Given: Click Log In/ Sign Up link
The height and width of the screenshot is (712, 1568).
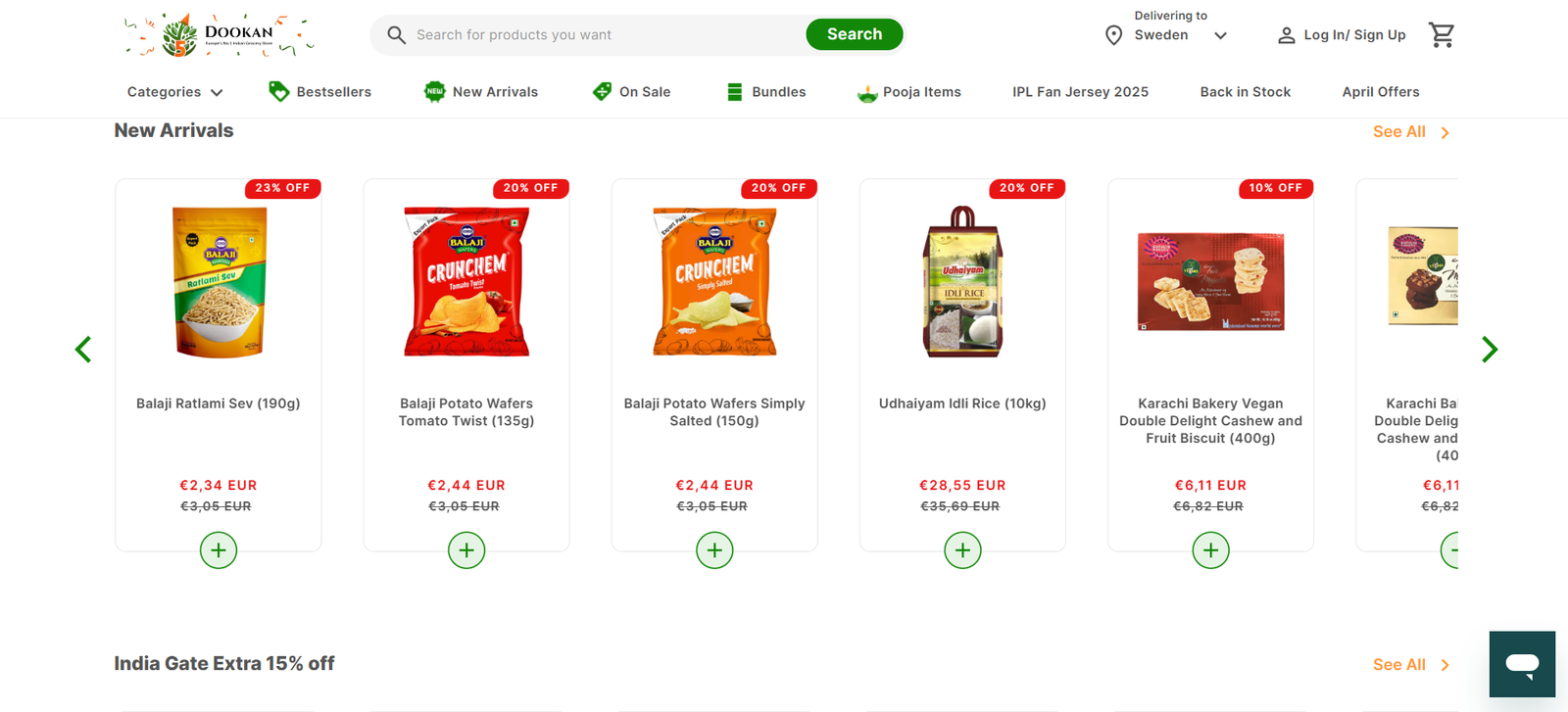Looking at the screenshot, I should click(x=1342, y=35).
